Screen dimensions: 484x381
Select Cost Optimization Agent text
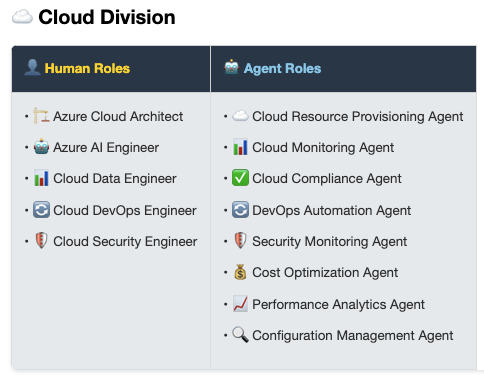pyautogui.click(x=325, y=273)
